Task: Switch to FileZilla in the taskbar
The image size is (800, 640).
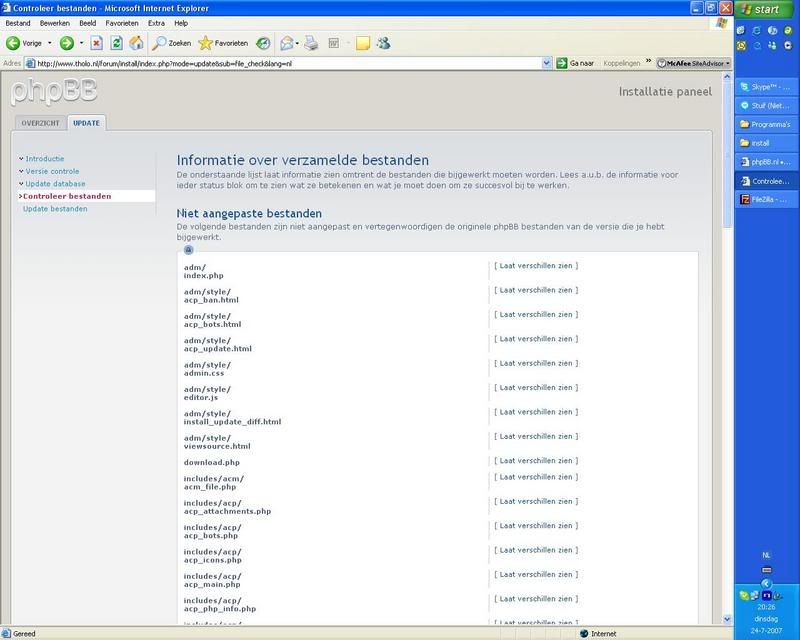Action: (x=765, y=199)
